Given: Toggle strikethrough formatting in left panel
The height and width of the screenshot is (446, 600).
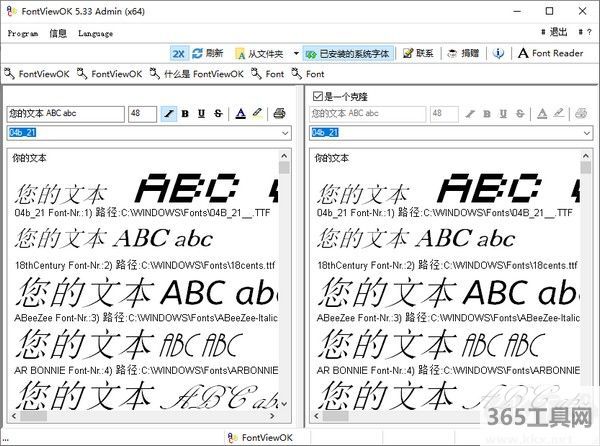Looking at the screenshot, I should (x=218, y=114).
